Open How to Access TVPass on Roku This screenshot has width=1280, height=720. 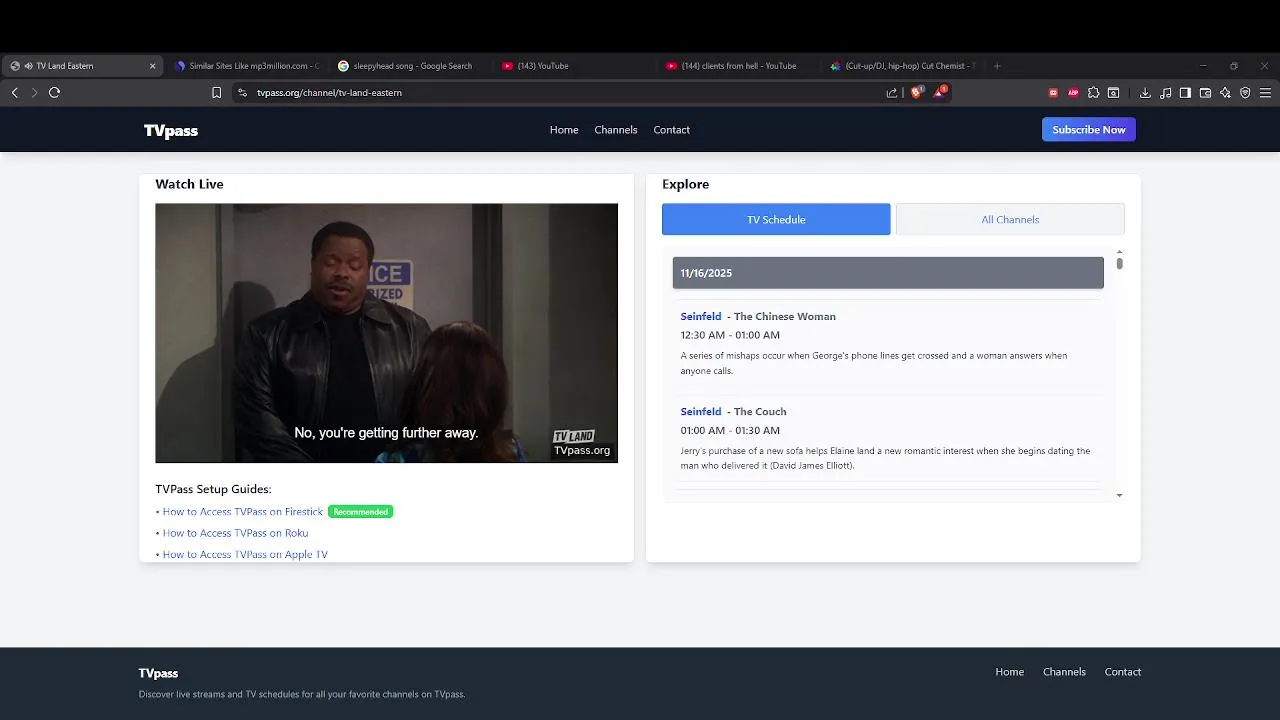click(235, 533)
